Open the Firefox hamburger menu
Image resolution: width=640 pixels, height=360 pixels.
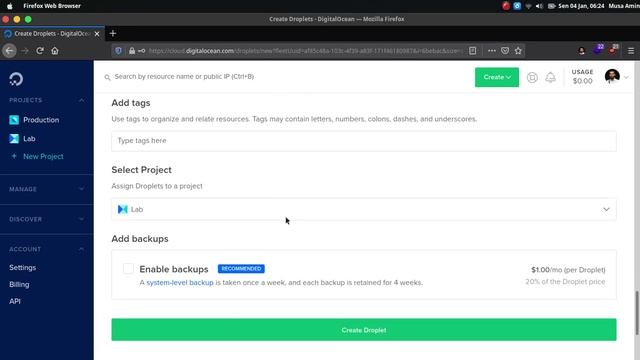point(631,51)
